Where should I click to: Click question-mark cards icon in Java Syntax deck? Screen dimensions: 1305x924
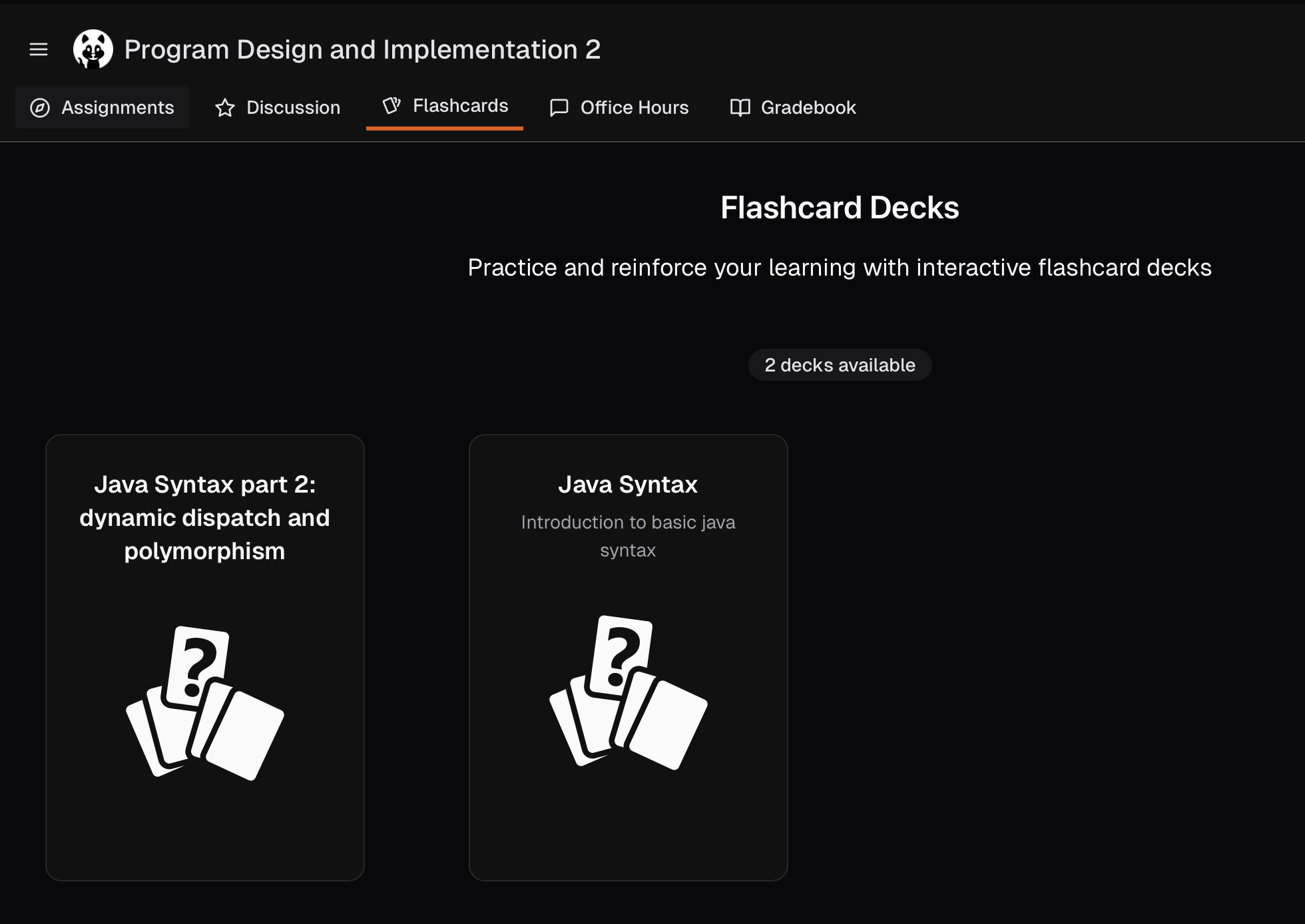click(628, 692)
